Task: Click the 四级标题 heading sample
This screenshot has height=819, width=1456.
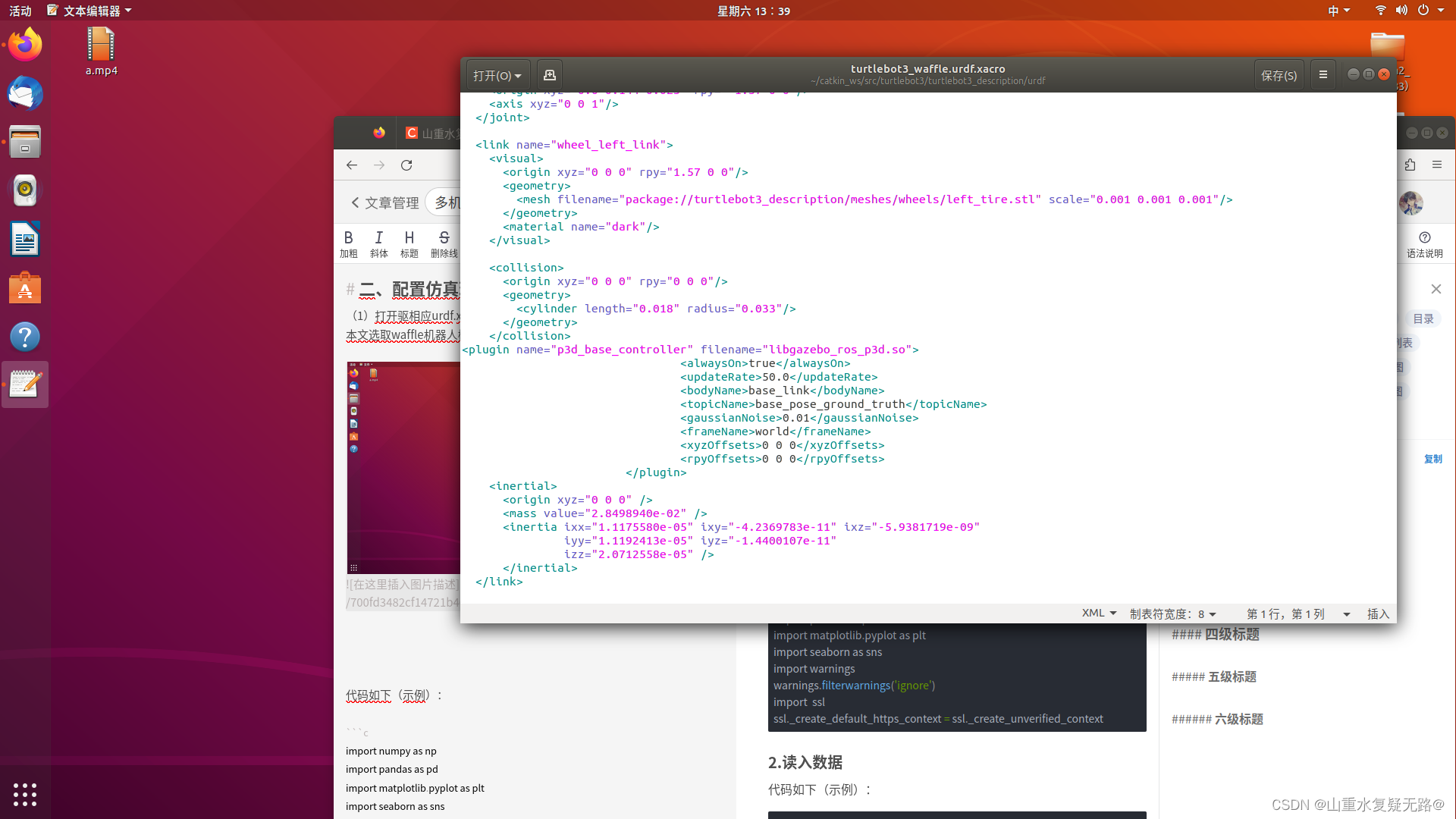Action: pos(1216,634)
